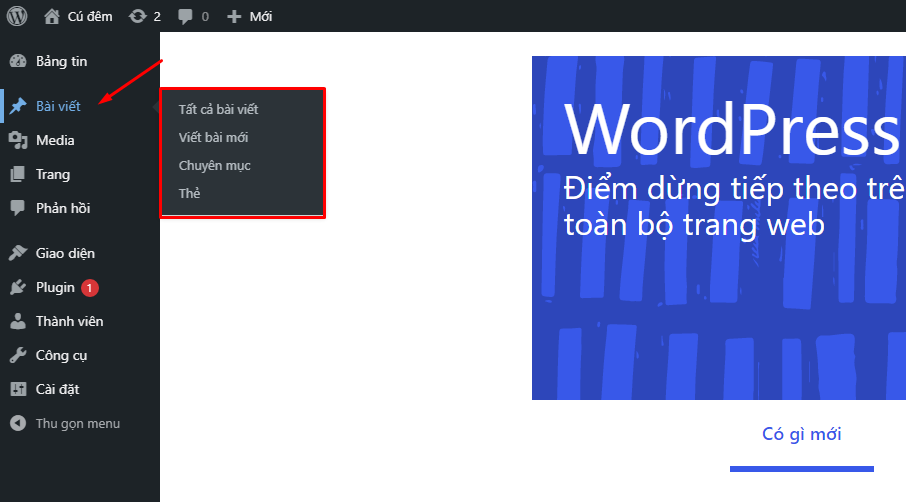Click the Bài viết pushpin icon
906x502 pixels.
point(18,106)
